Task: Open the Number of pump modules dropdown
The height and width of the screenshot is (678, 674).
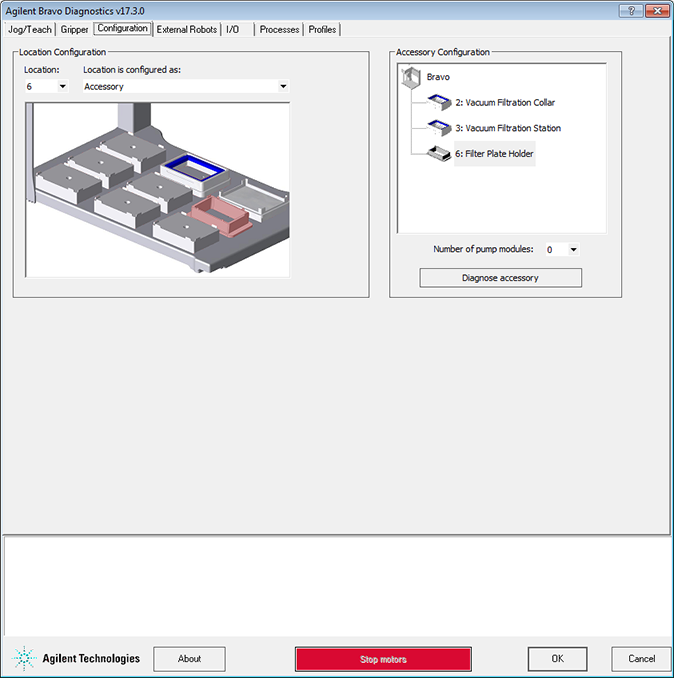Action: click(x=573, y=249)
